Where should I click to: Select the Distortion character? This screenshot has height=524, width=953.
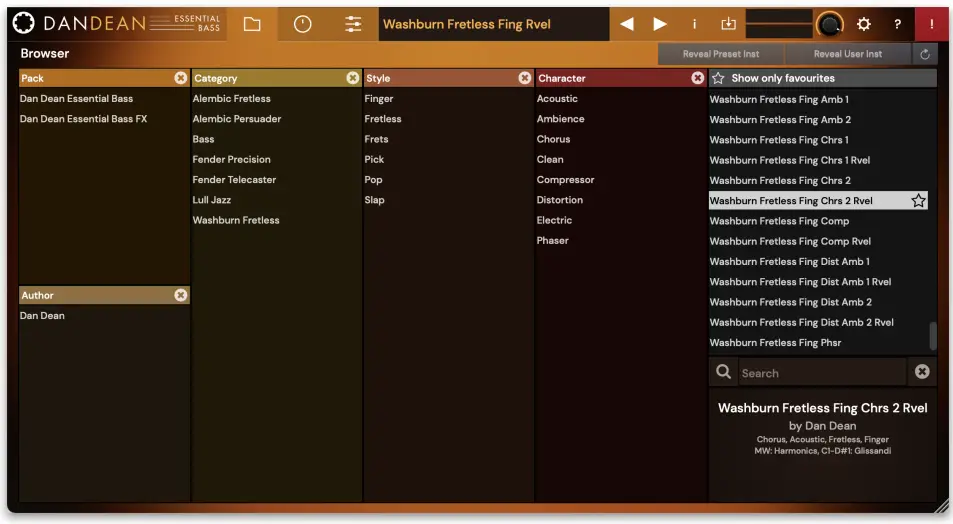559,199
